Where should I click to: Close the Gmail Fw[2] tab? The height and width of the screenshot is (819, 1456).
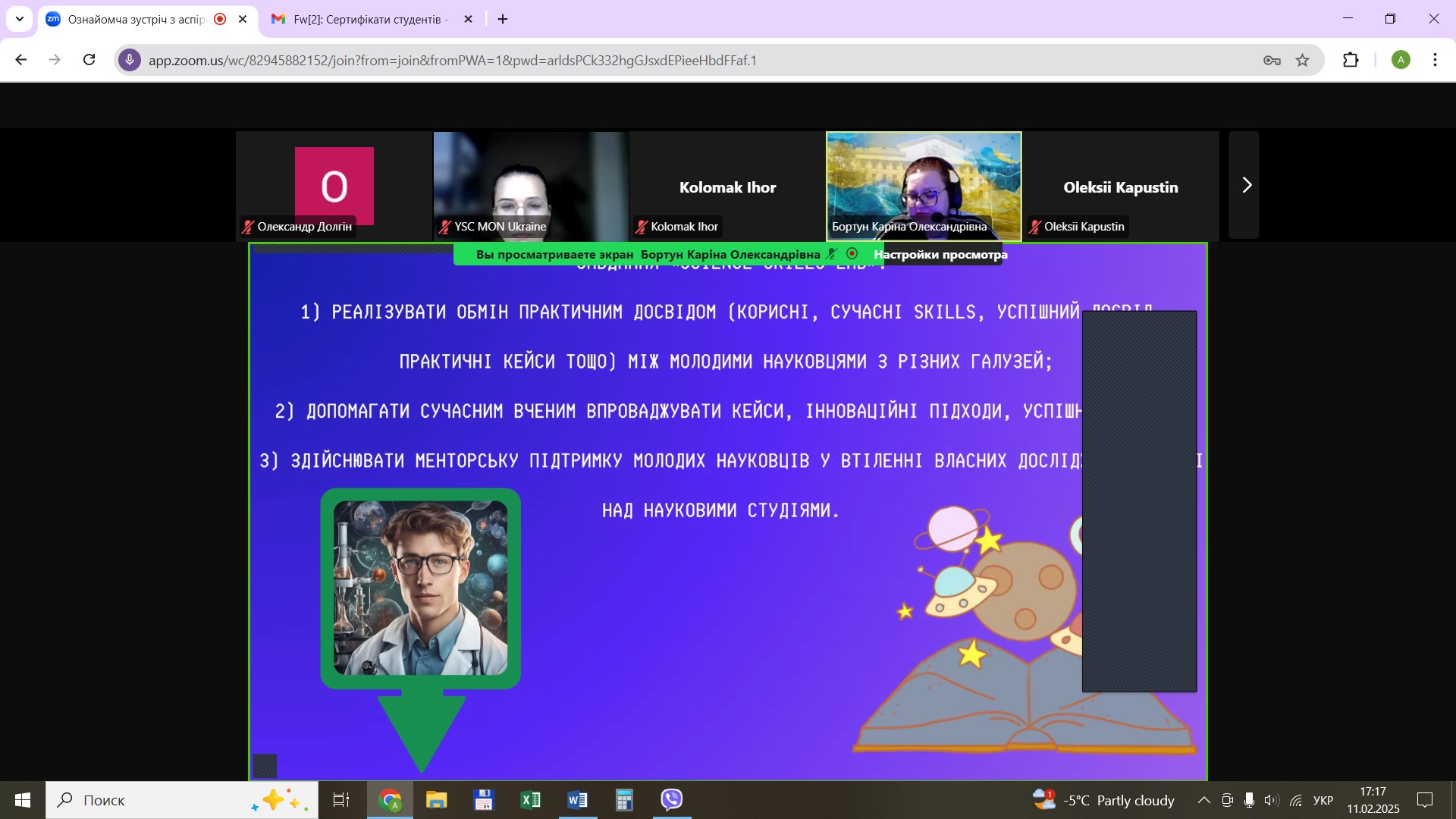click(468, 19)
